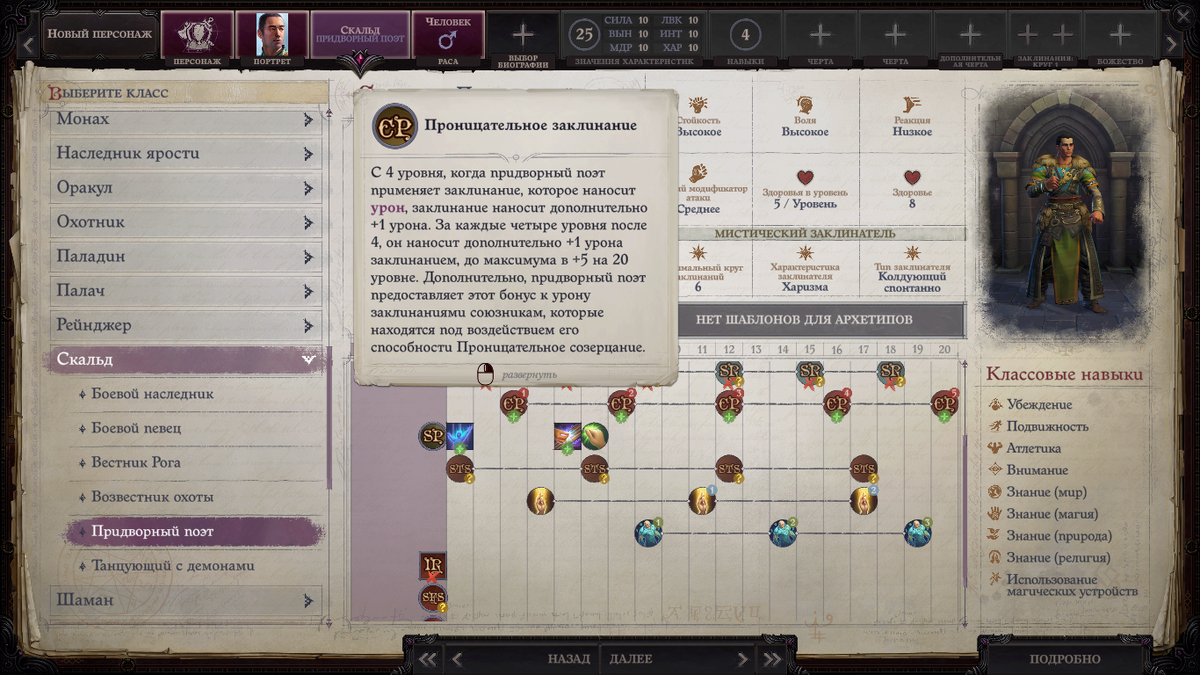The image size is (1200, 675).
Task: Click the blue caster icon with badge 2
Action: click(x=783, y=532)
